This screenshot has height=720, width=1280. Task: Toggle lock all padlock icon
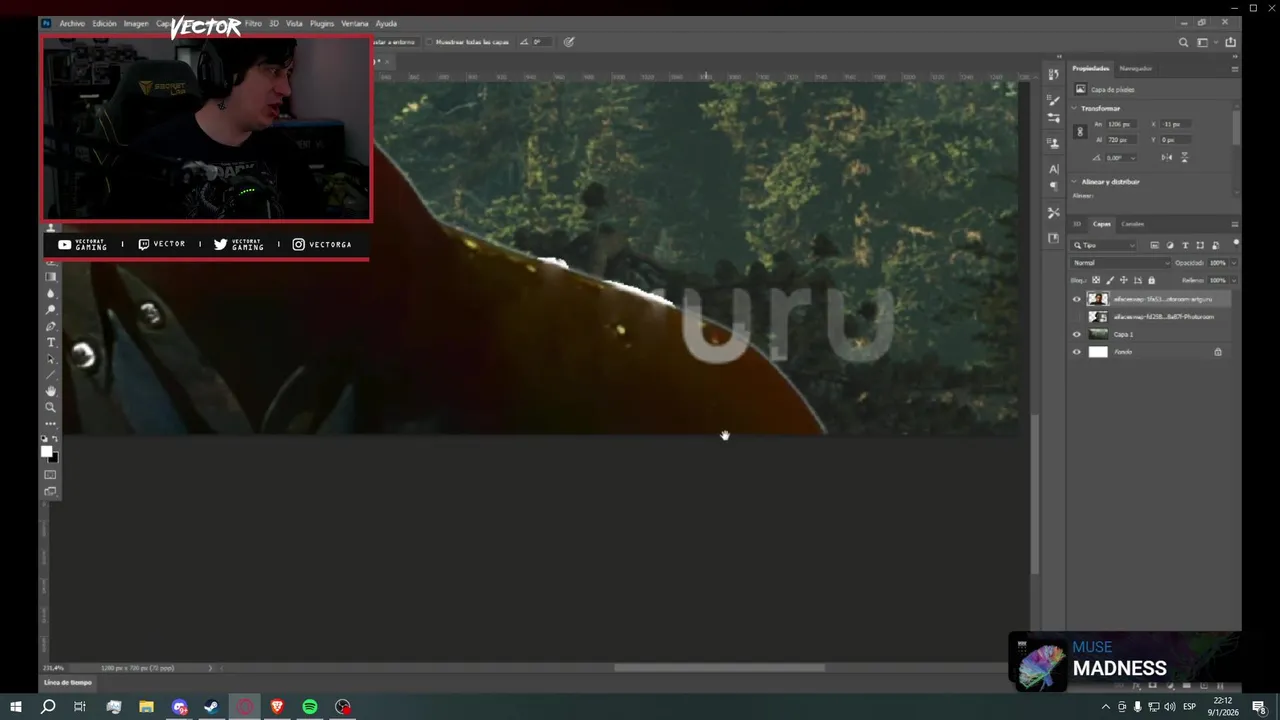click(x=1151, y=280)
